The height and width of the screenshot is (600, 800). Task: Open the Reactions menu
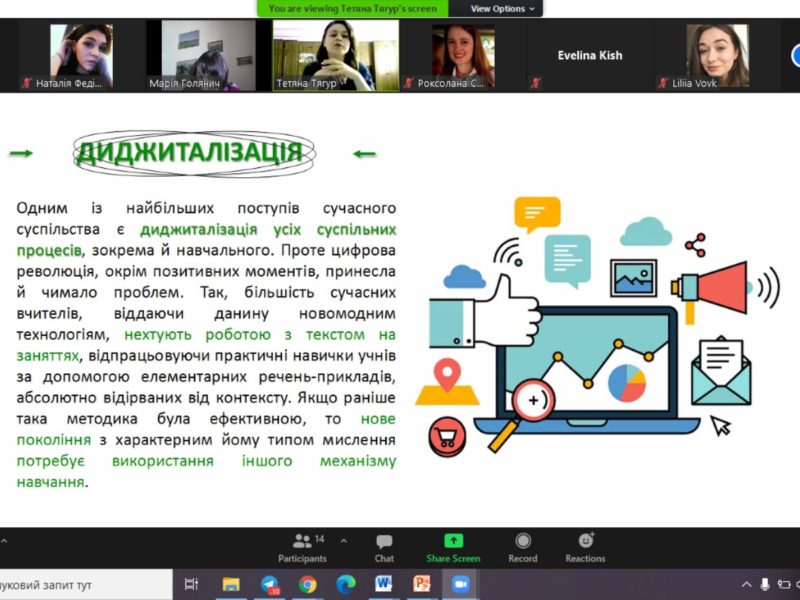coord(585,546)
